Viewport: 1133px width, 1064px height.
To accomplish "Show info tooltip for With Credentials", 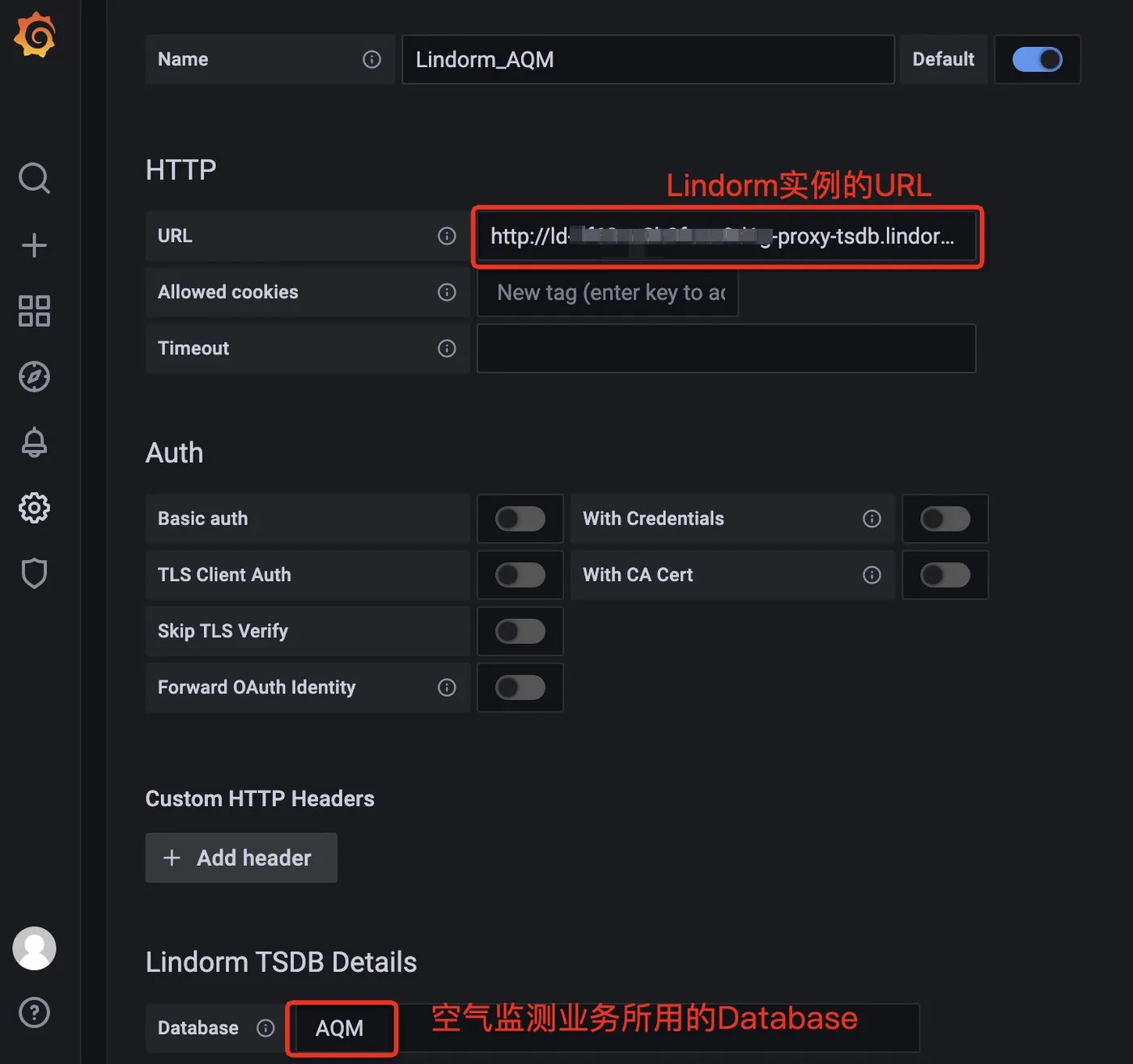I will click(x=872, y=519).
